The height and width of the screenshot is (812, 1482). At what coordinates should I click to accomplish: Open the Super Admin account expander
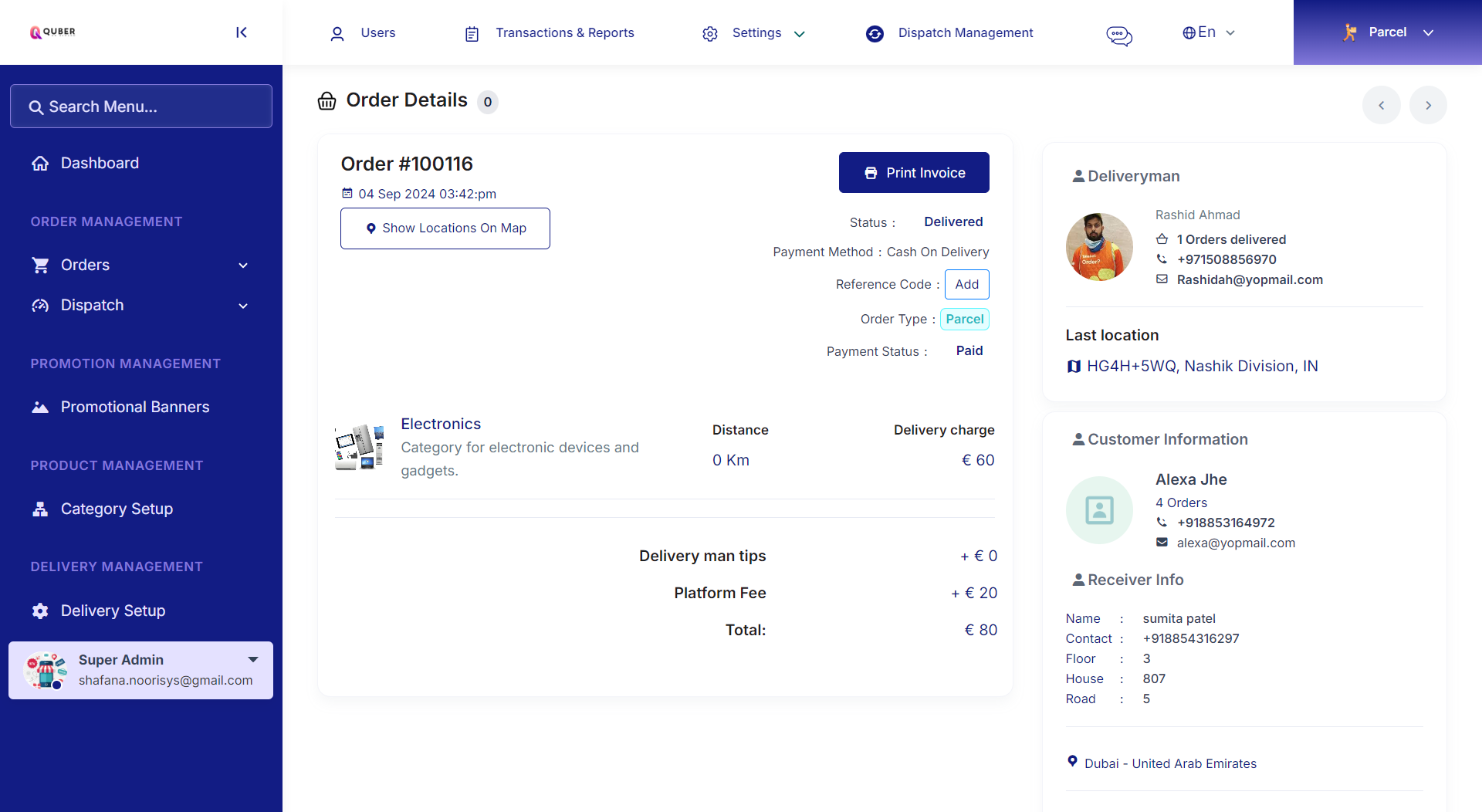pos(253,660)
